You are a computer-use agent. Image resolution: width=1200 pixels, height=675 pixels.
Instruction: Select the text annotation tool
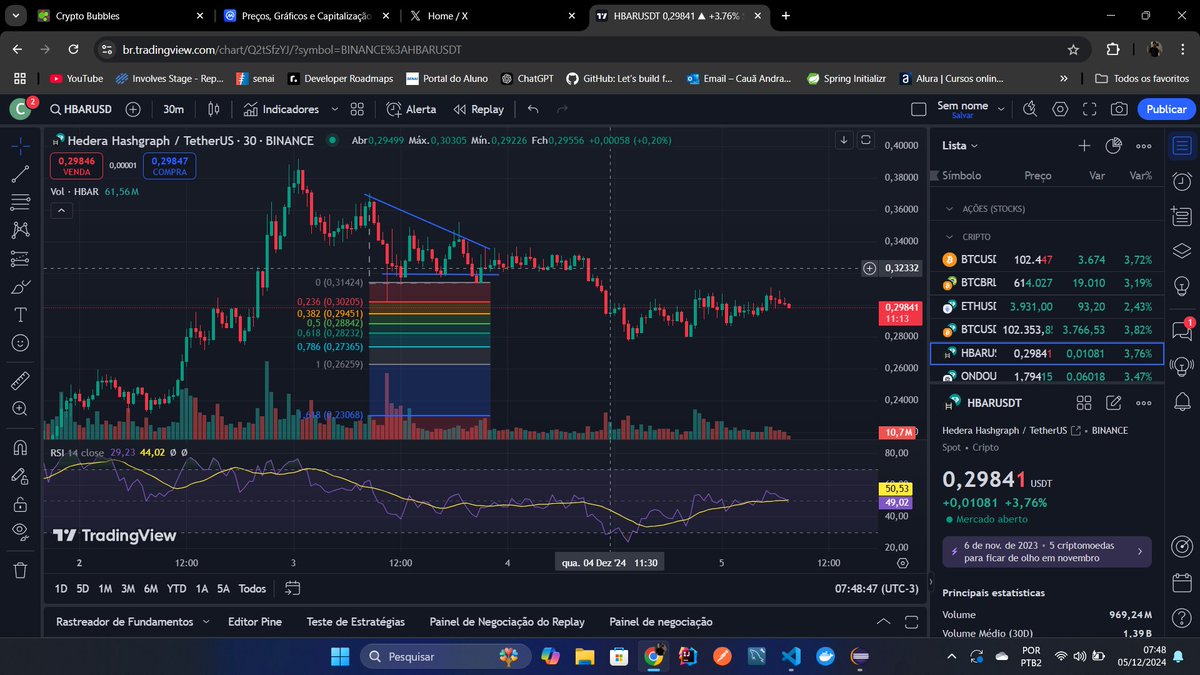20,315
